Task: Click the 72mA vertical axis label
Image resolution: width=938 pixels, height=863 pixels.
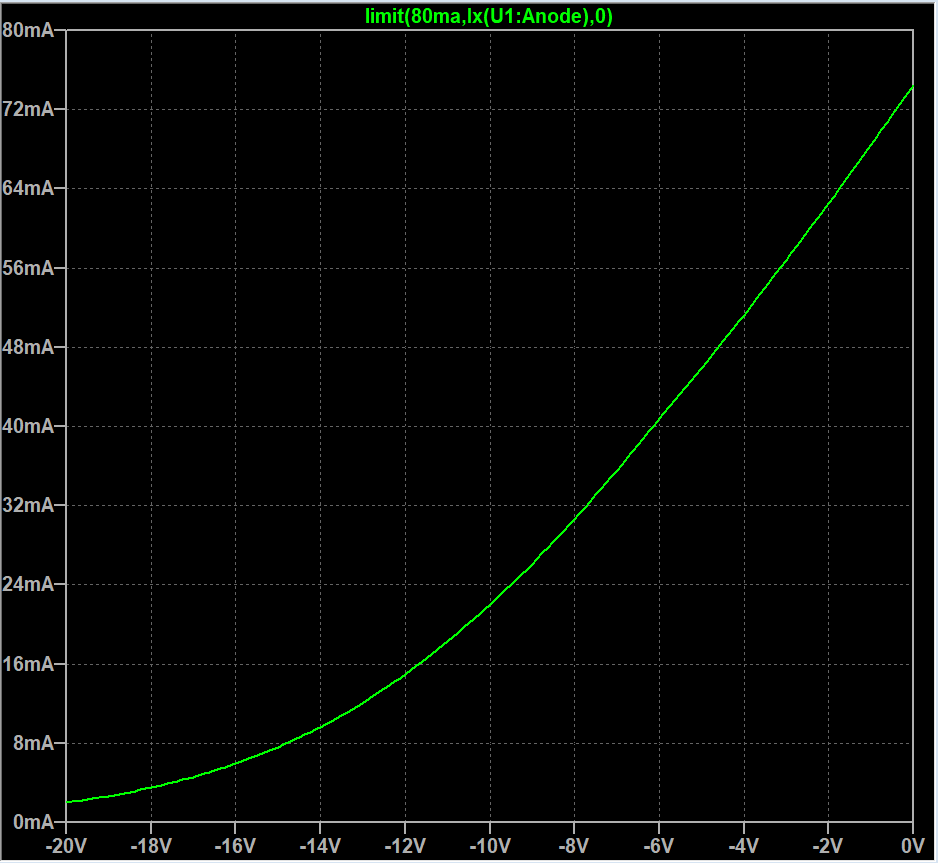Action: (28, 109)
